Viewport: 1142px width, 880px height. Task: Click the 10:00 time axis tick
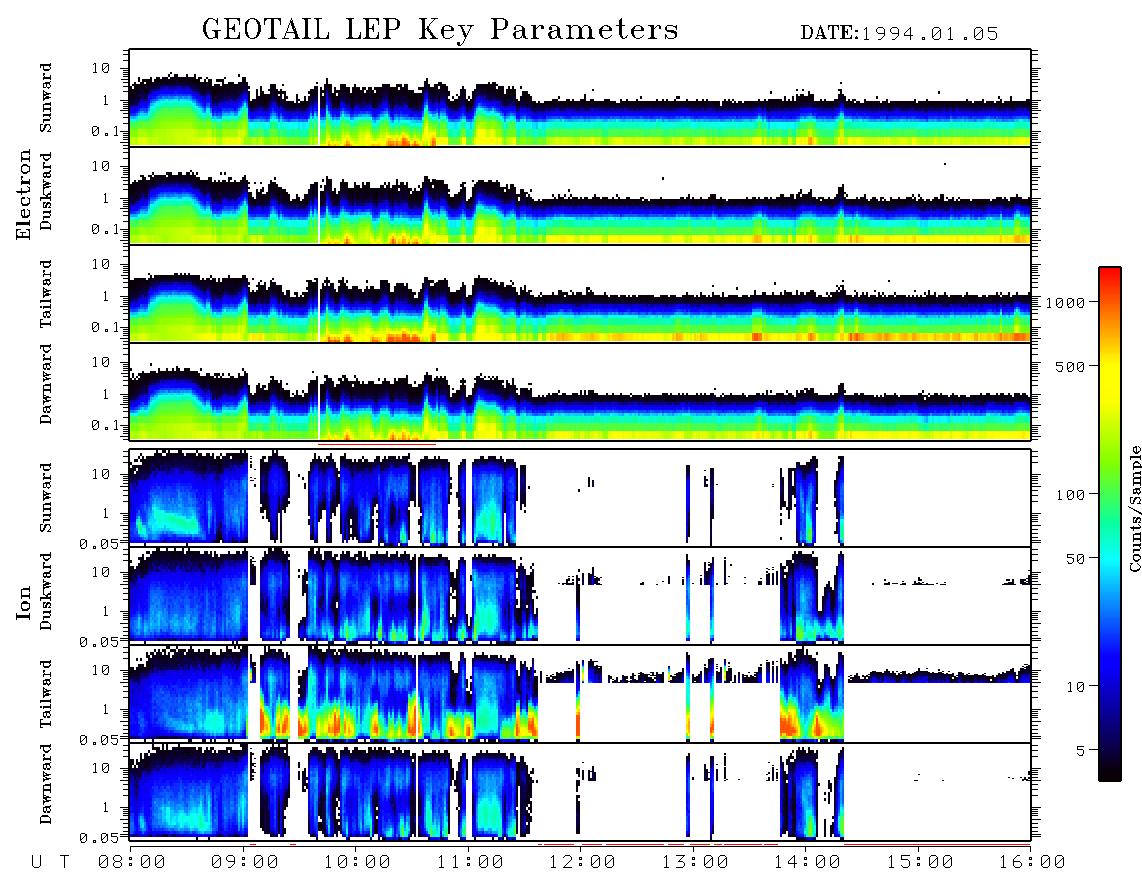pyautogui.click(x=357, y=863)
